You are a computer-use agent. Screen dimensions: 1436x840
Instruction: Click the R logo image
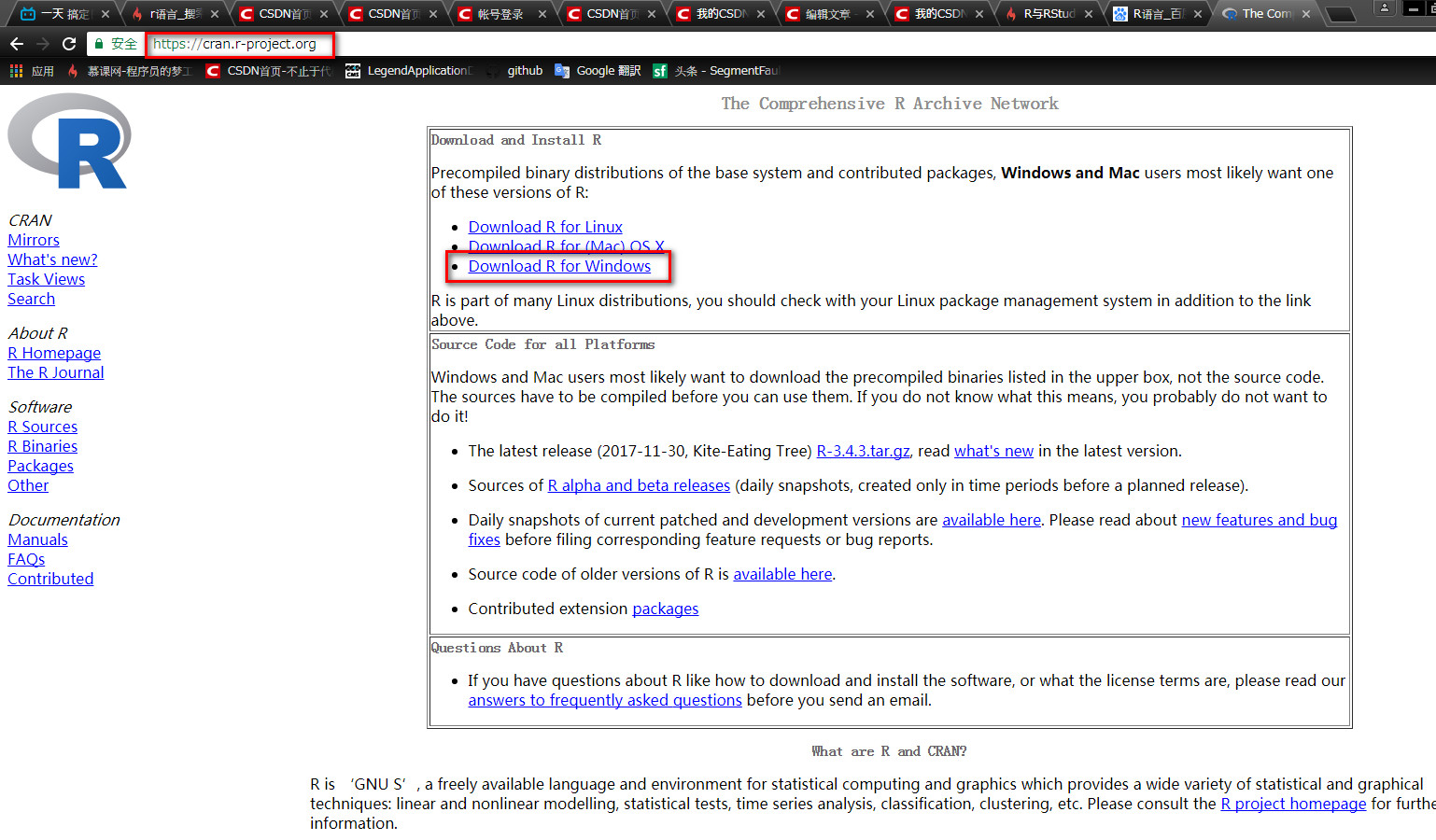70,141
